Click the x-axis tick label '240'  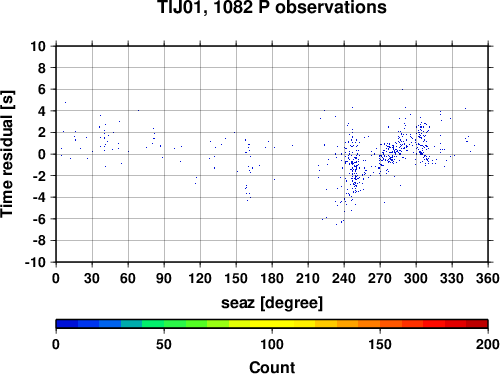pos(344,278)
